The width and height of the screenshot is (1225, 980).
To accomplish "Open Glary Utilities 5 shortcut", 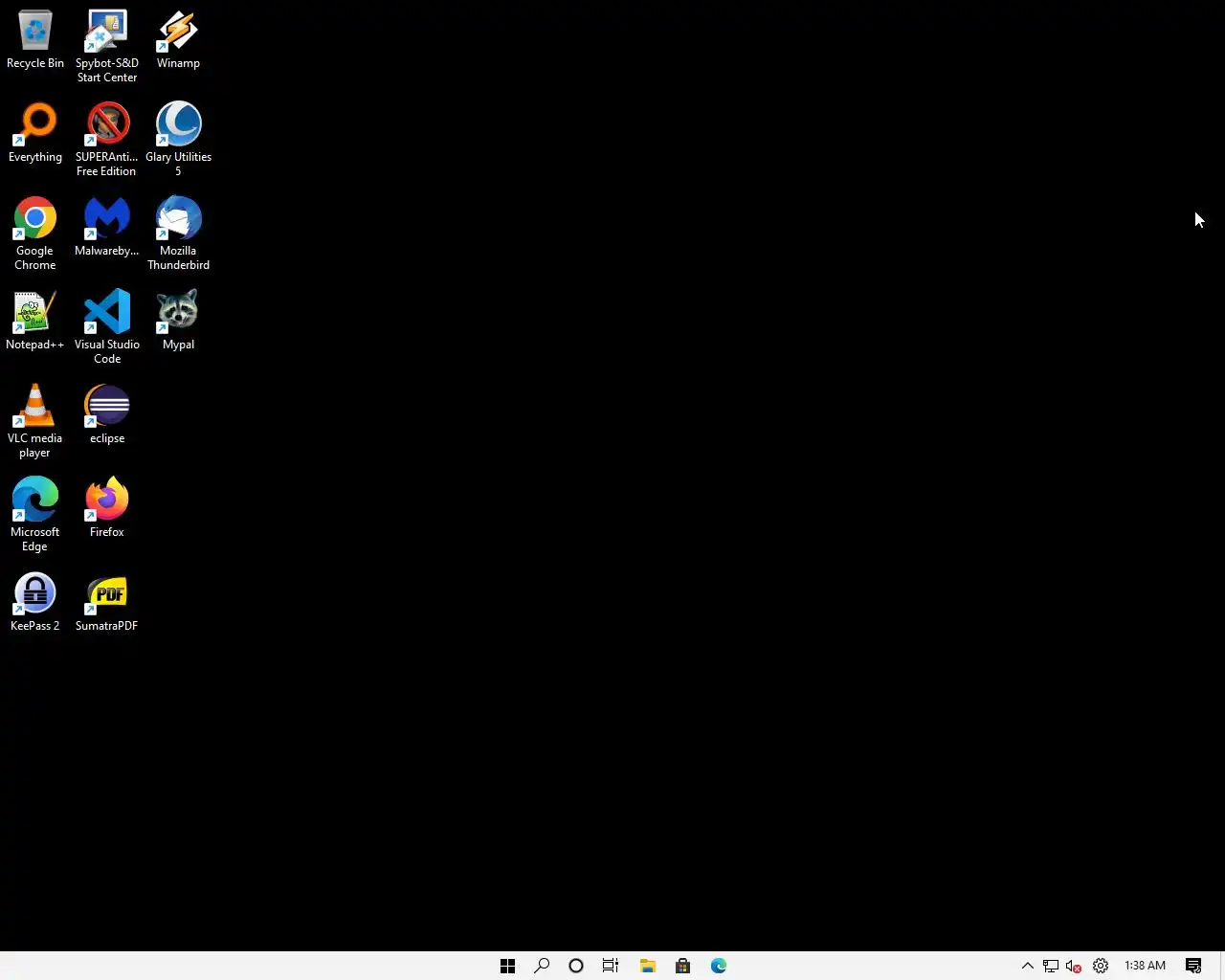I will tap(178, 141).
